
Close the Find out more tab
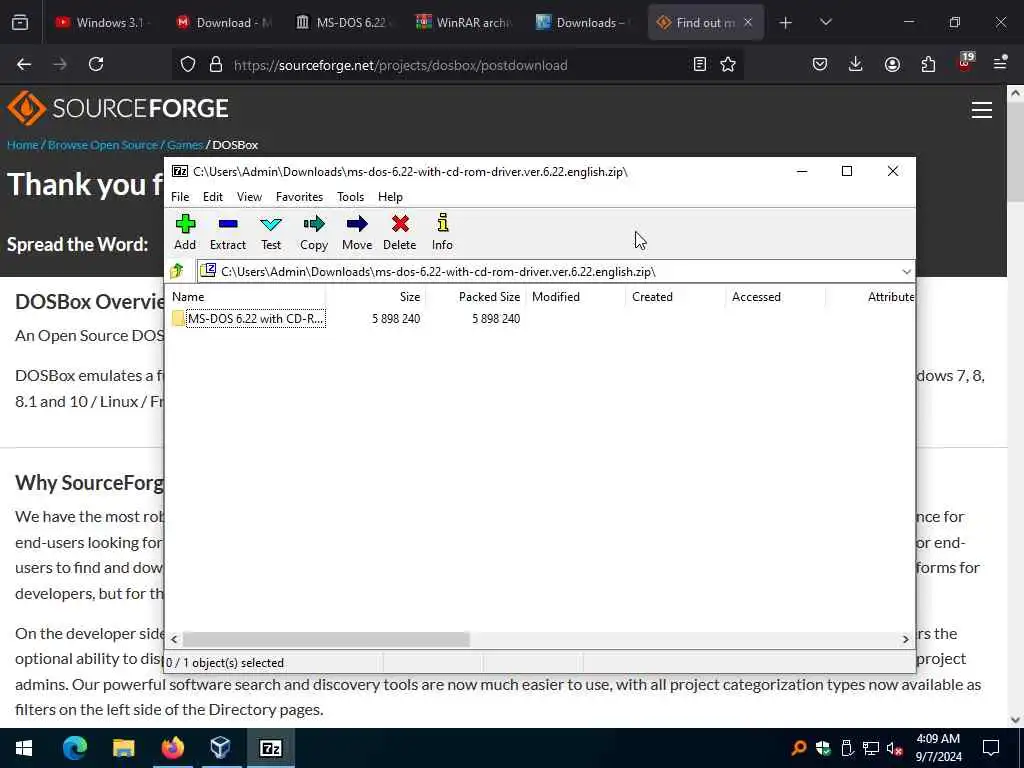(748, 22)
